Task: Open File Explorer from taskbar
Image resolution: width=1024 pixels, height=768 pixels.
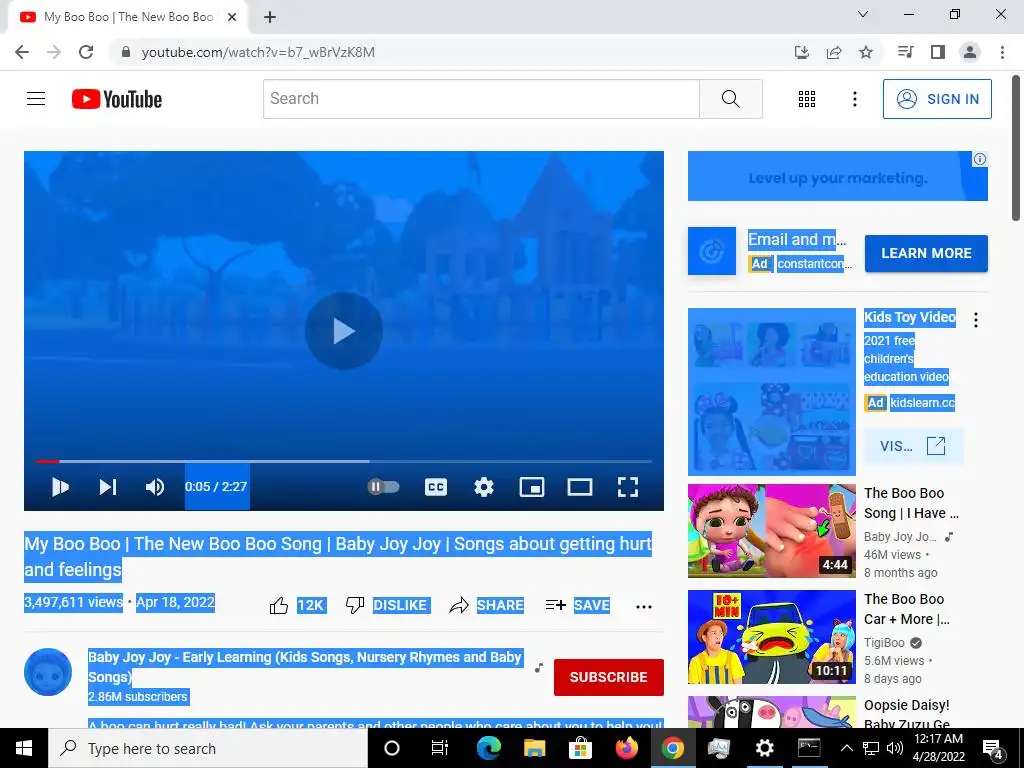Action: click(x=534, y=748)
